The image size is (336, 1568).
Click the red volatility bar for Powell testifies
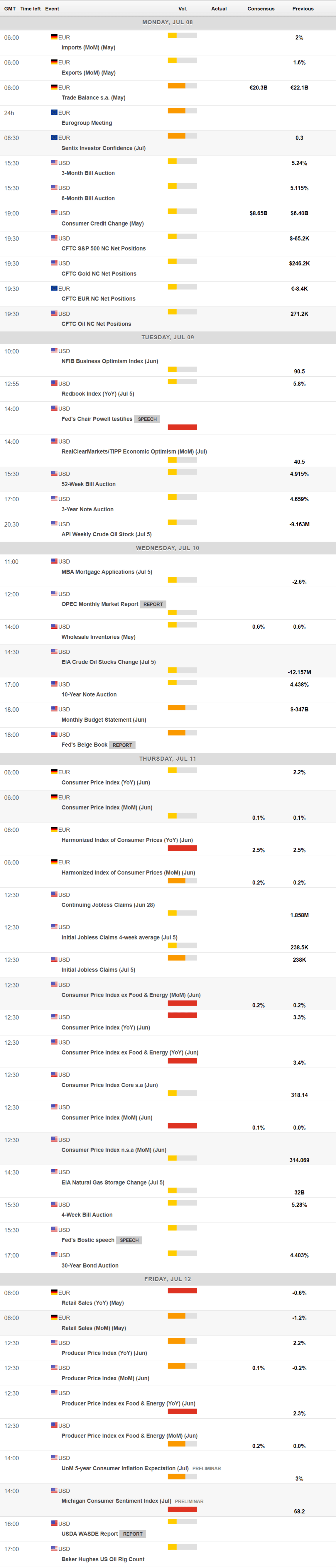[x=182, y=427]
